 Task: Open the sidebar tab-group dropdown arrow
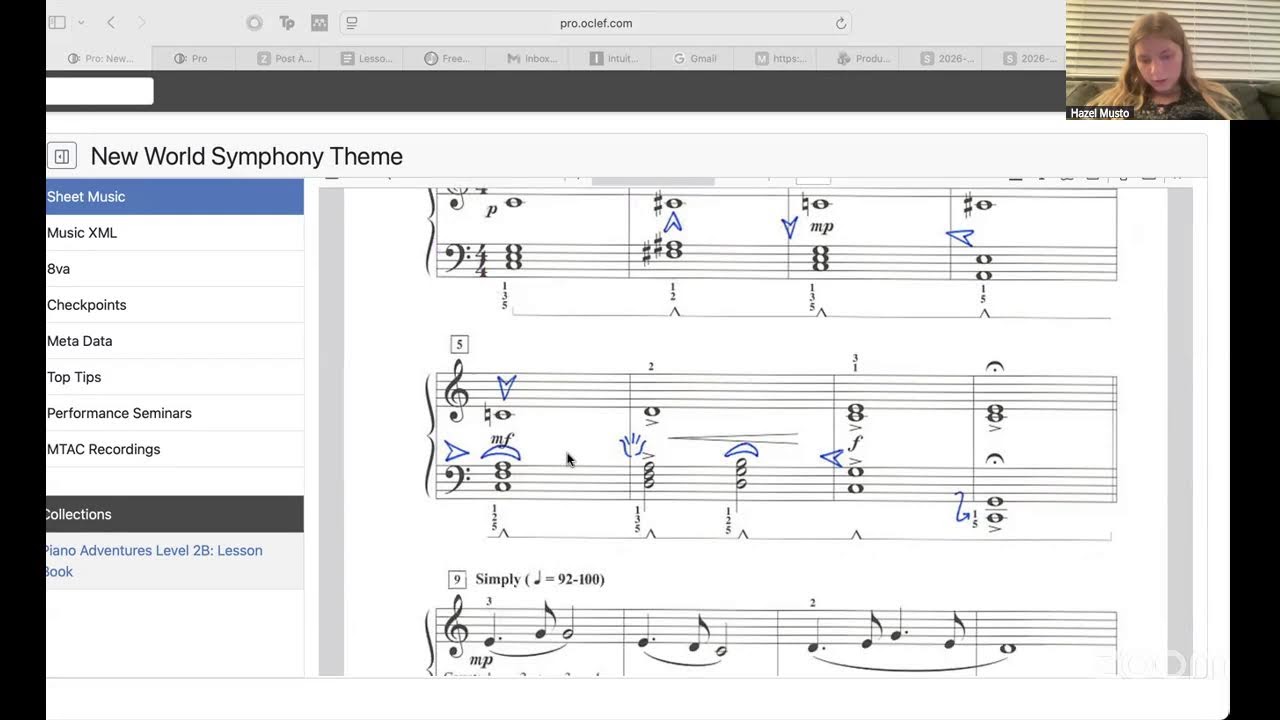pos(81,22)
